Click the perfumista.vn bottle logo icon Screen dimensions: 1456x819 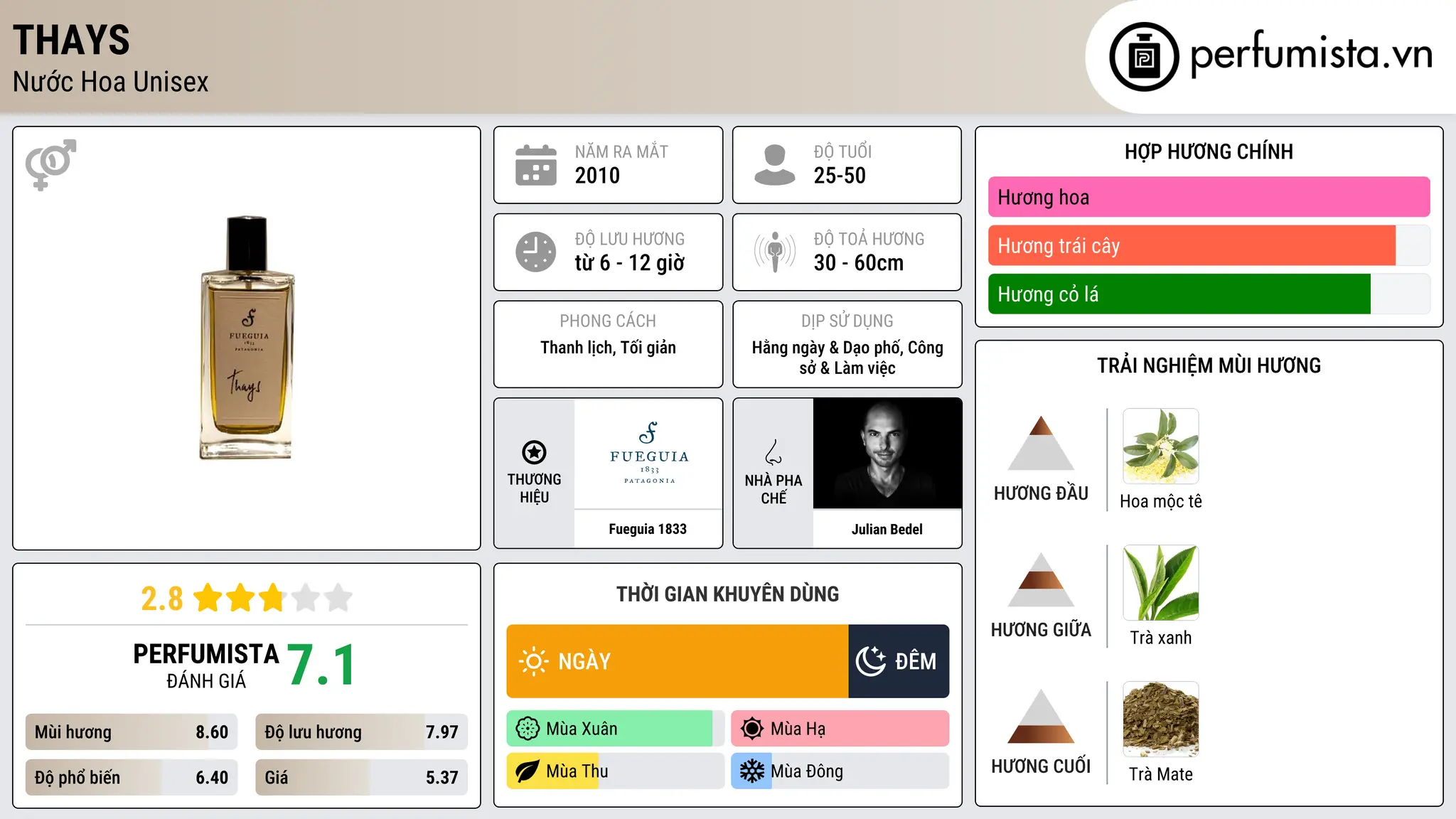click(1144, 57)
